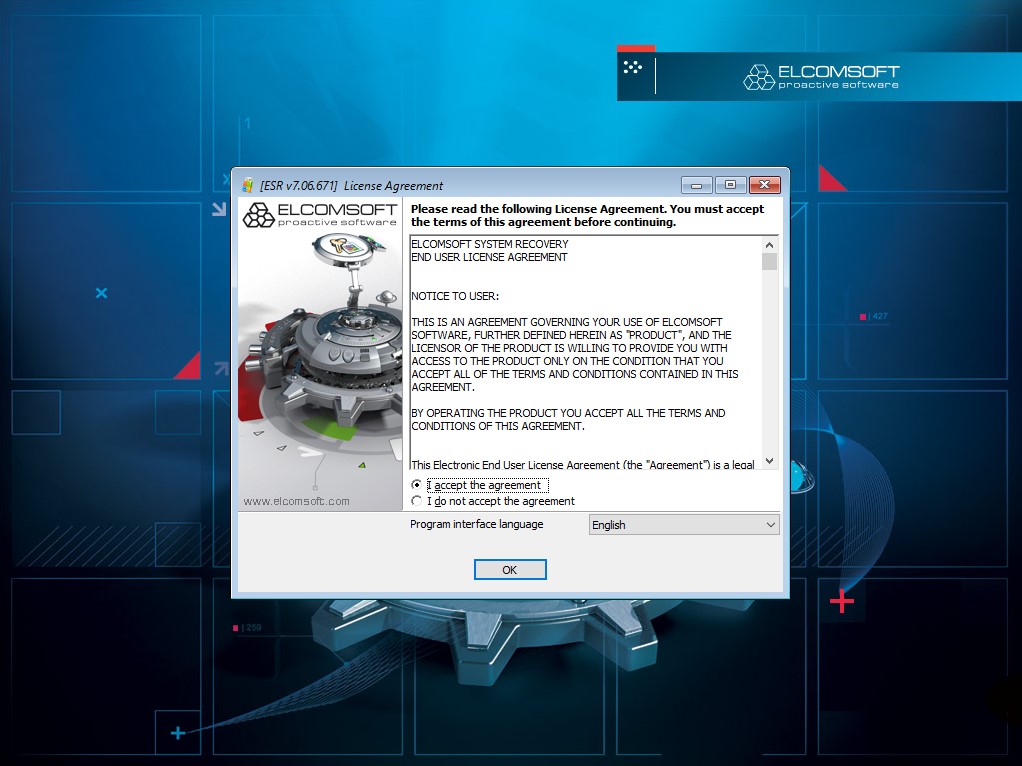Click the blue X mark on the background
Screen dimensions: 1022x766
(x=101, y=293)
